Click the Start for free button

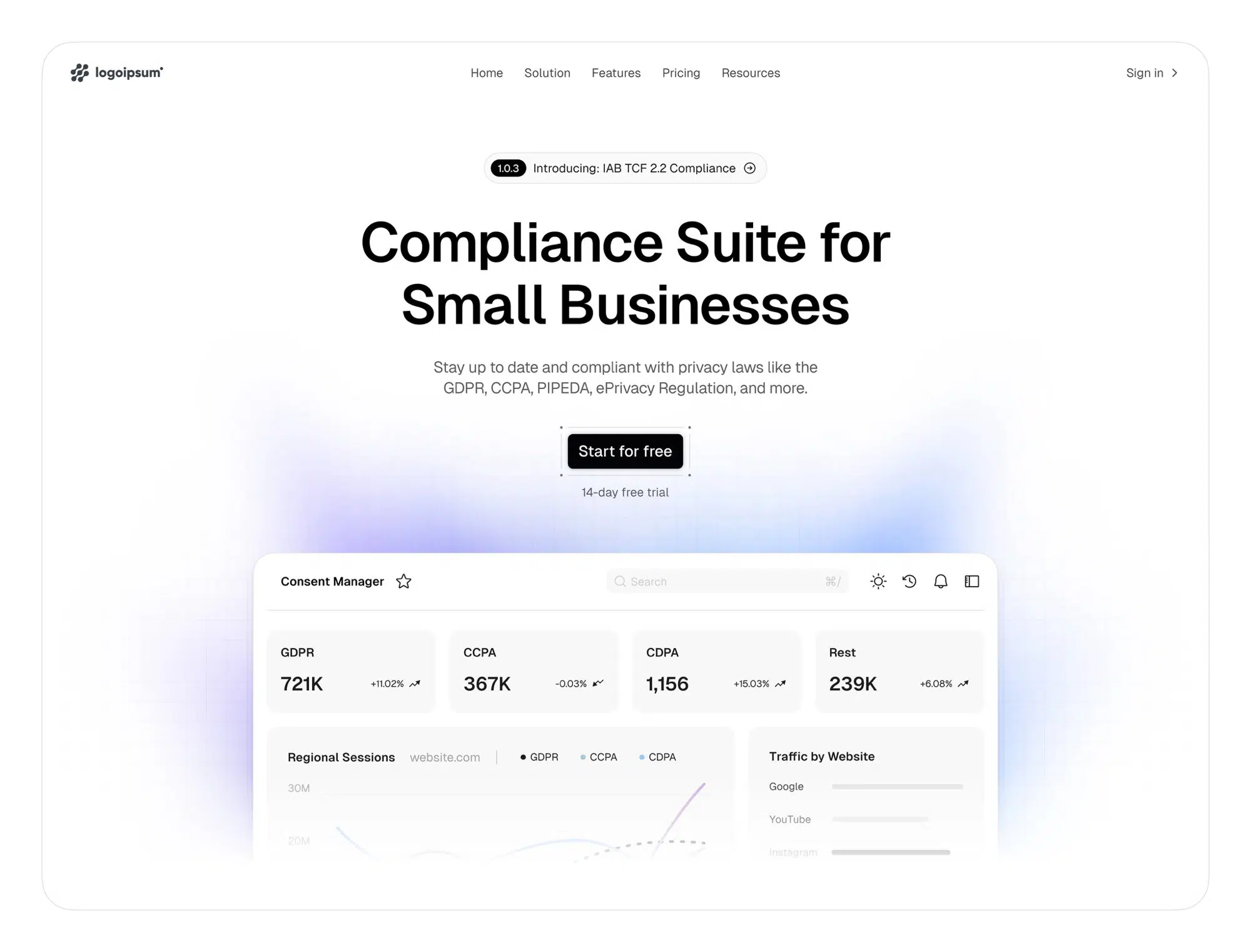coord(625,451)
